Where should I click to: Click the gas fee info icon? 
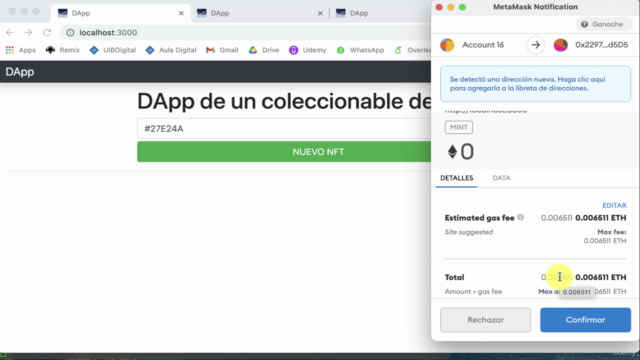[x=520, y=218]
